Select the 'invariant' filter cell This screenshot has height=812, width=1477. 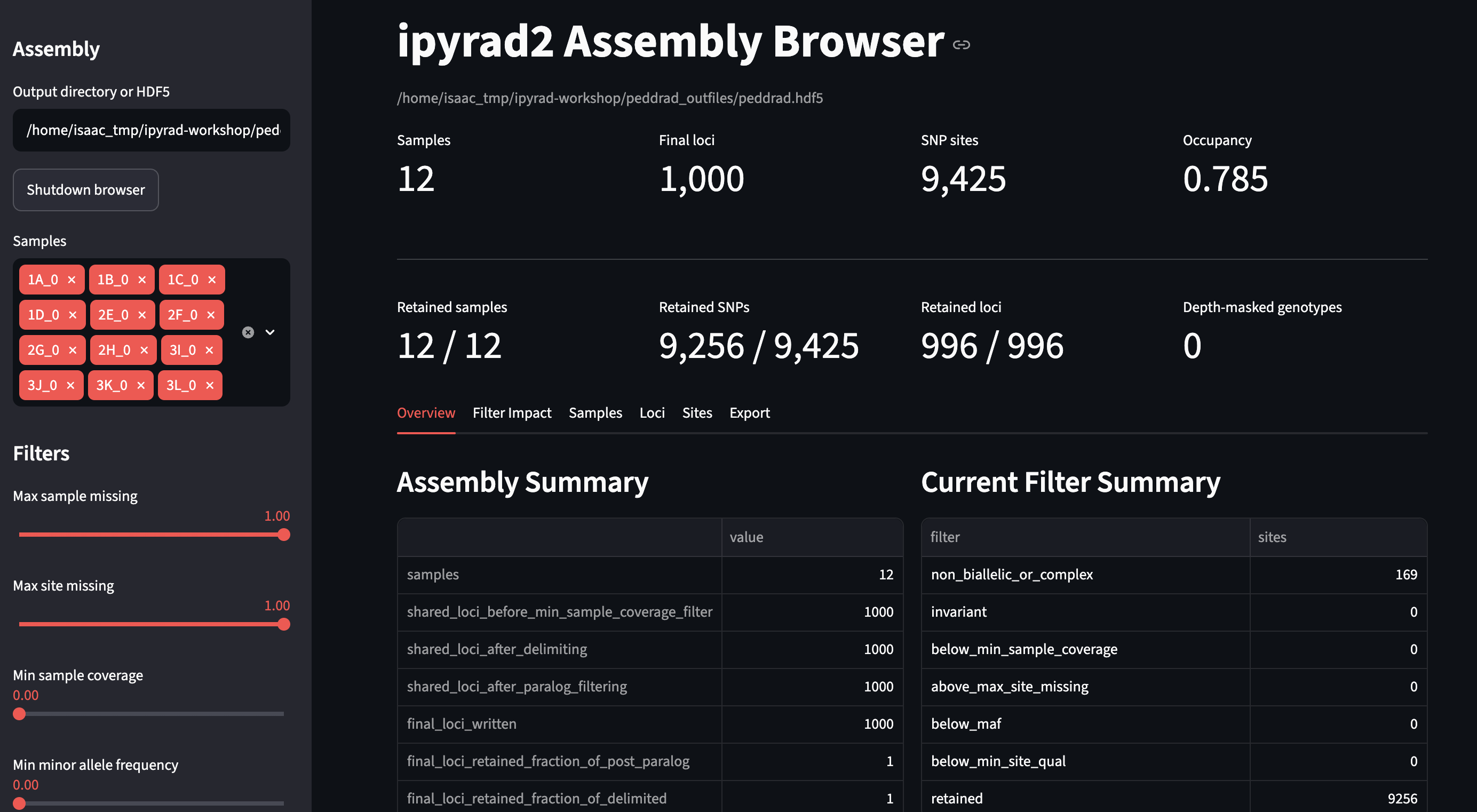(x=1085, y=612)
